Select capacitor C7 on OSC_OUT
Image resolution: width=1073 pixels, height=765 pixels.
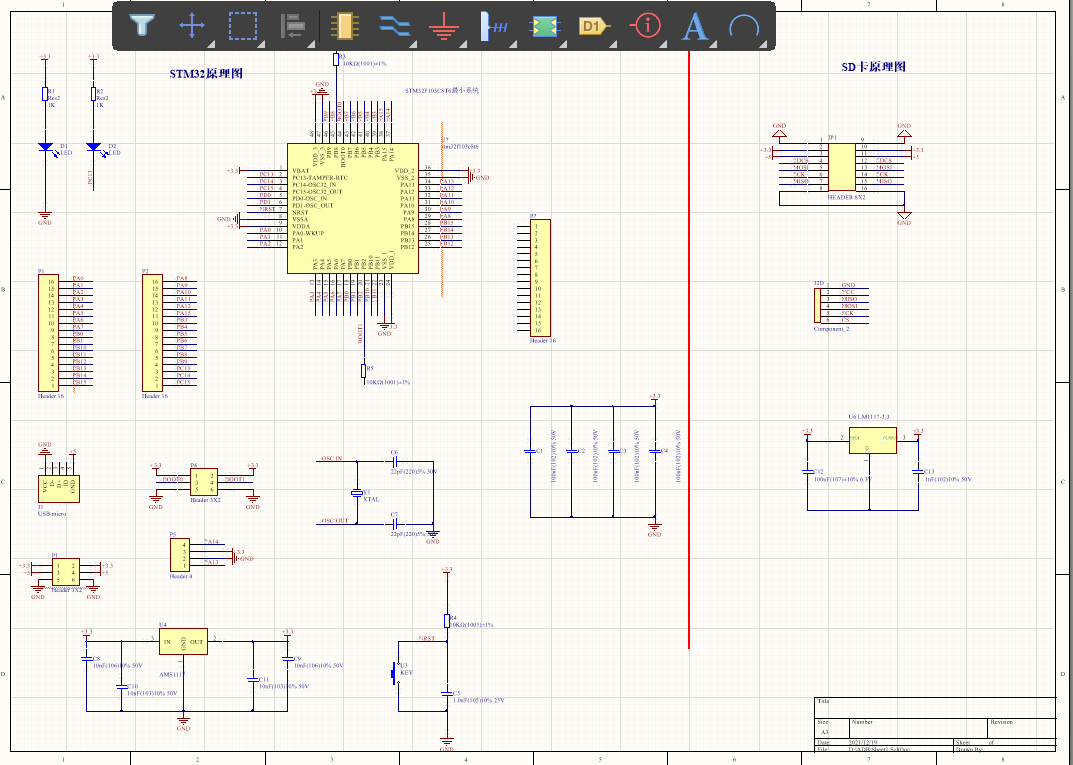pos(394,523)
